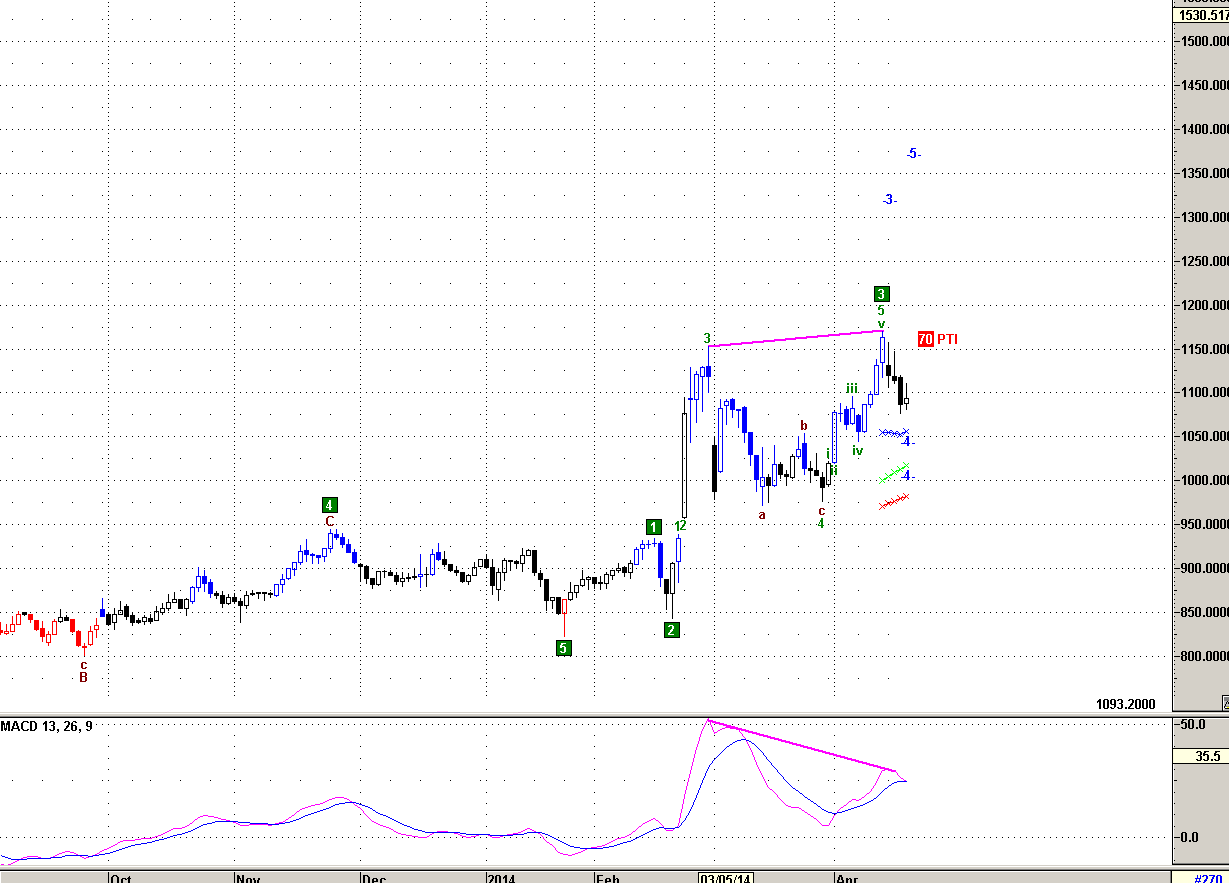
Task: Select the magenta trendline on the price chart
Action: click(x=795, y=339)
